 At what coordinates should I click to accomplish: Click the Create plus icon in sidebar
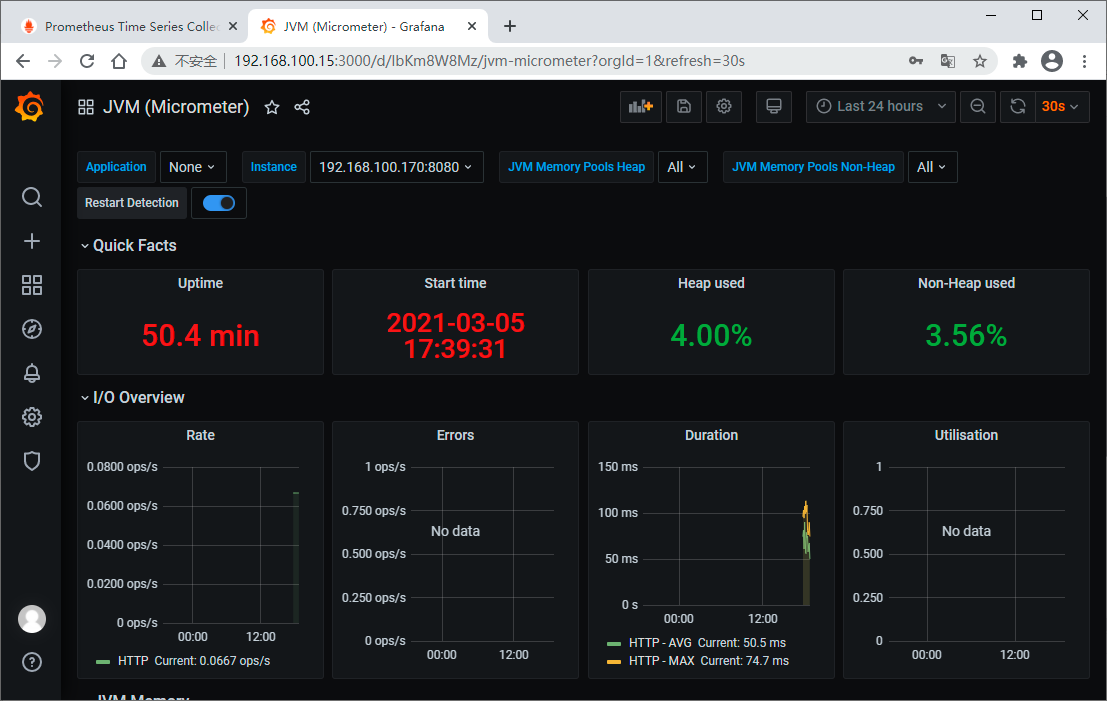tap(32, 241)
